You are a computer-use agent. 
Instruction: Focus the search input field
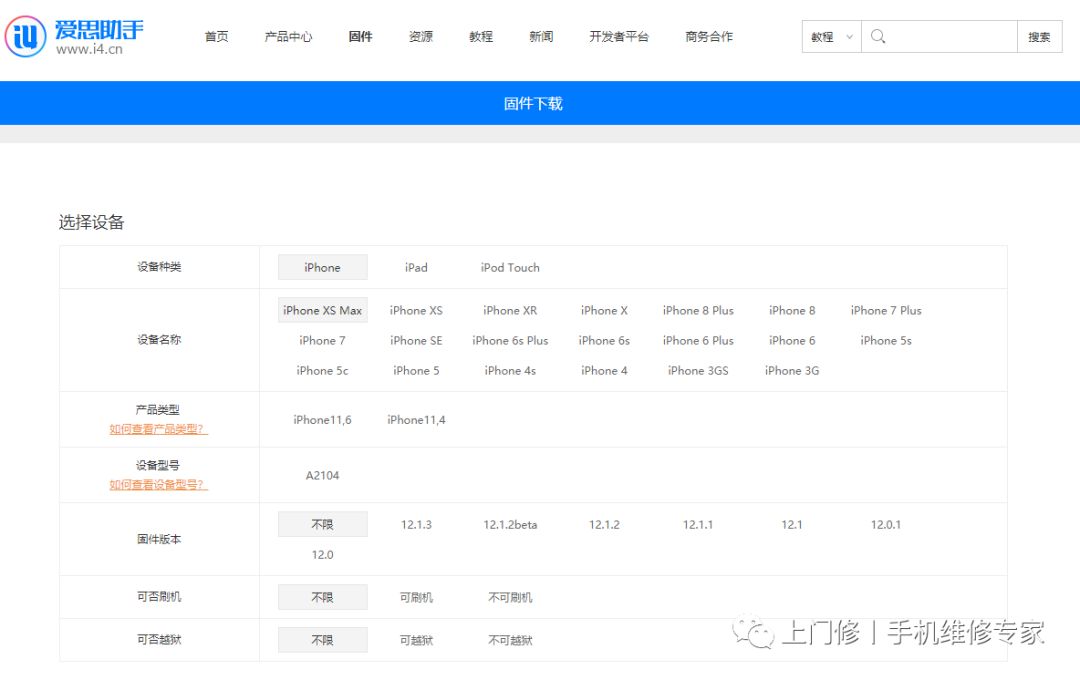click(x=939, y=37)
